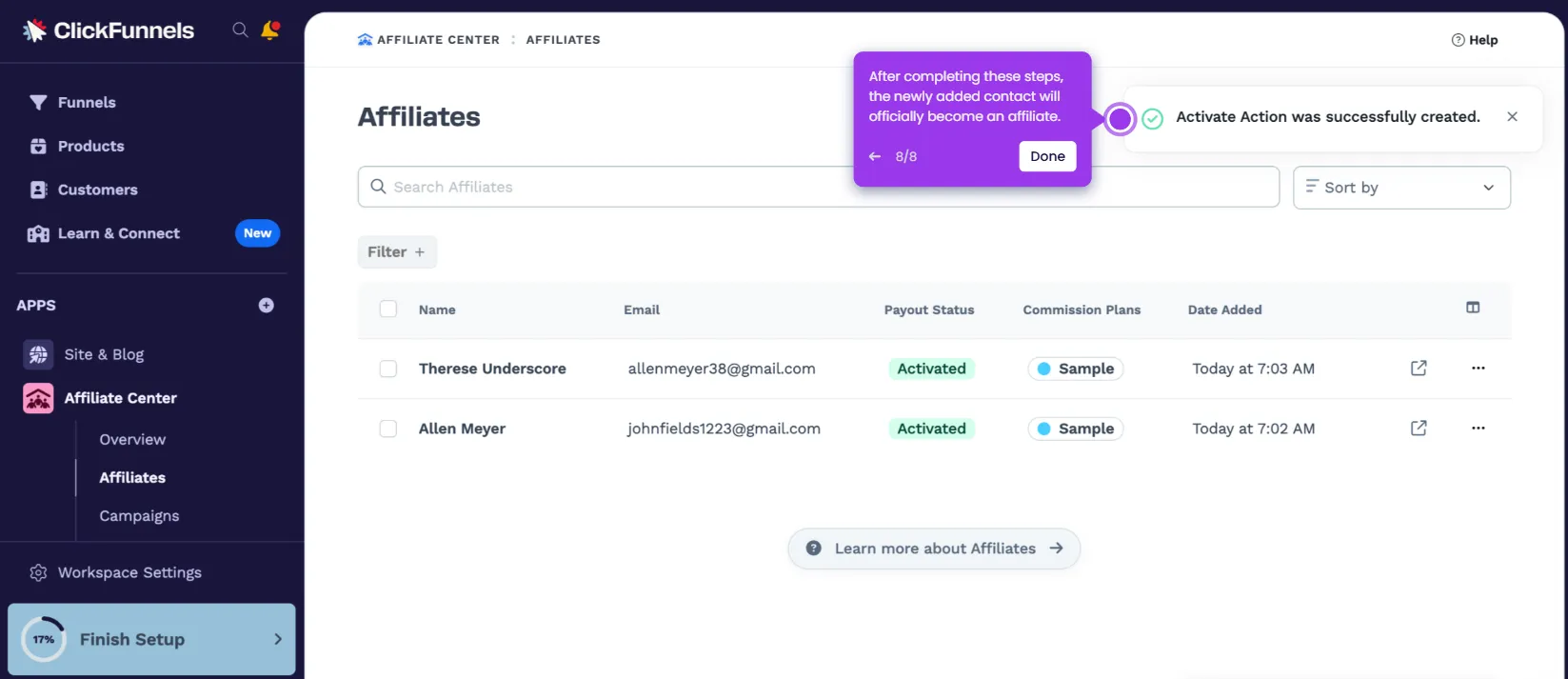Click Today at 7:03 AM
1568x679 pixels.
(1253, 369)
